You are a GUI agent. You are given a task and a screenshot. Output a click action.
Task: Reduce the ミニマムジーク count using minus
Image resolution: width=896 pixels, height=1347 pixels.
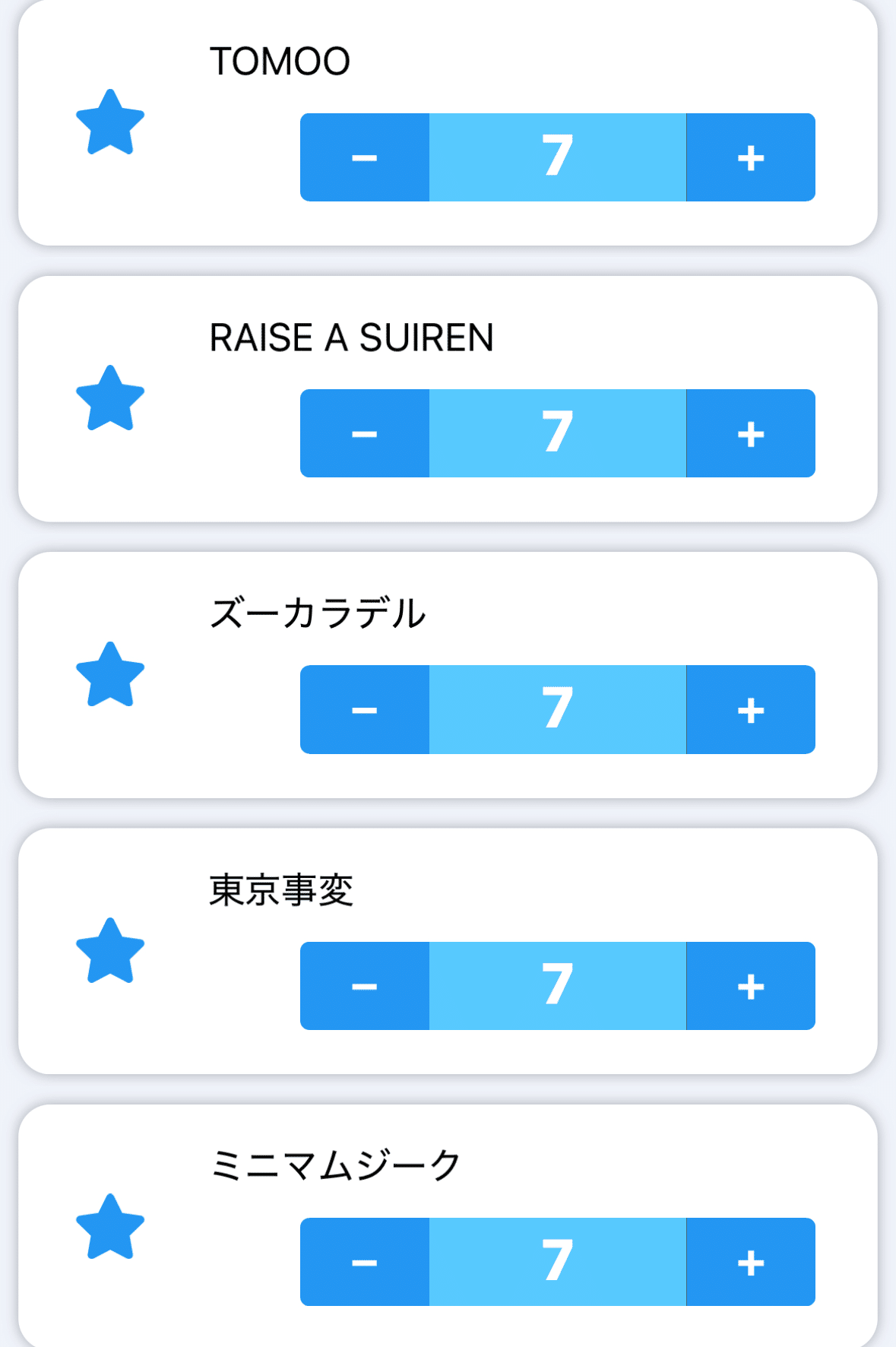365,1262
